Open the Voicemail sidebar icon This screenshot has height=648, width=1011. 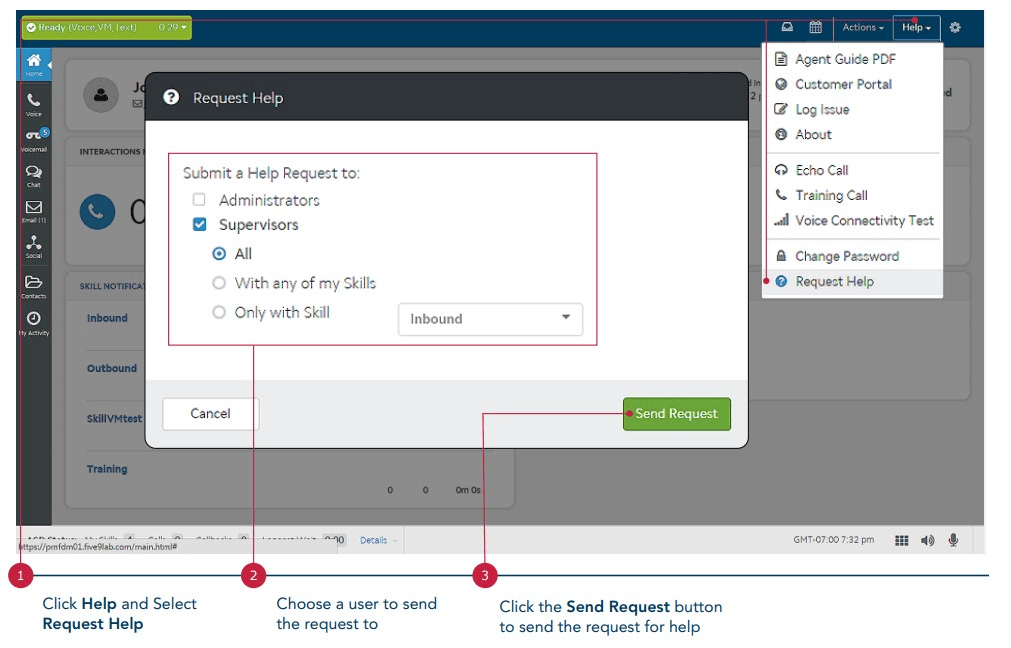[x=33, y=137]
